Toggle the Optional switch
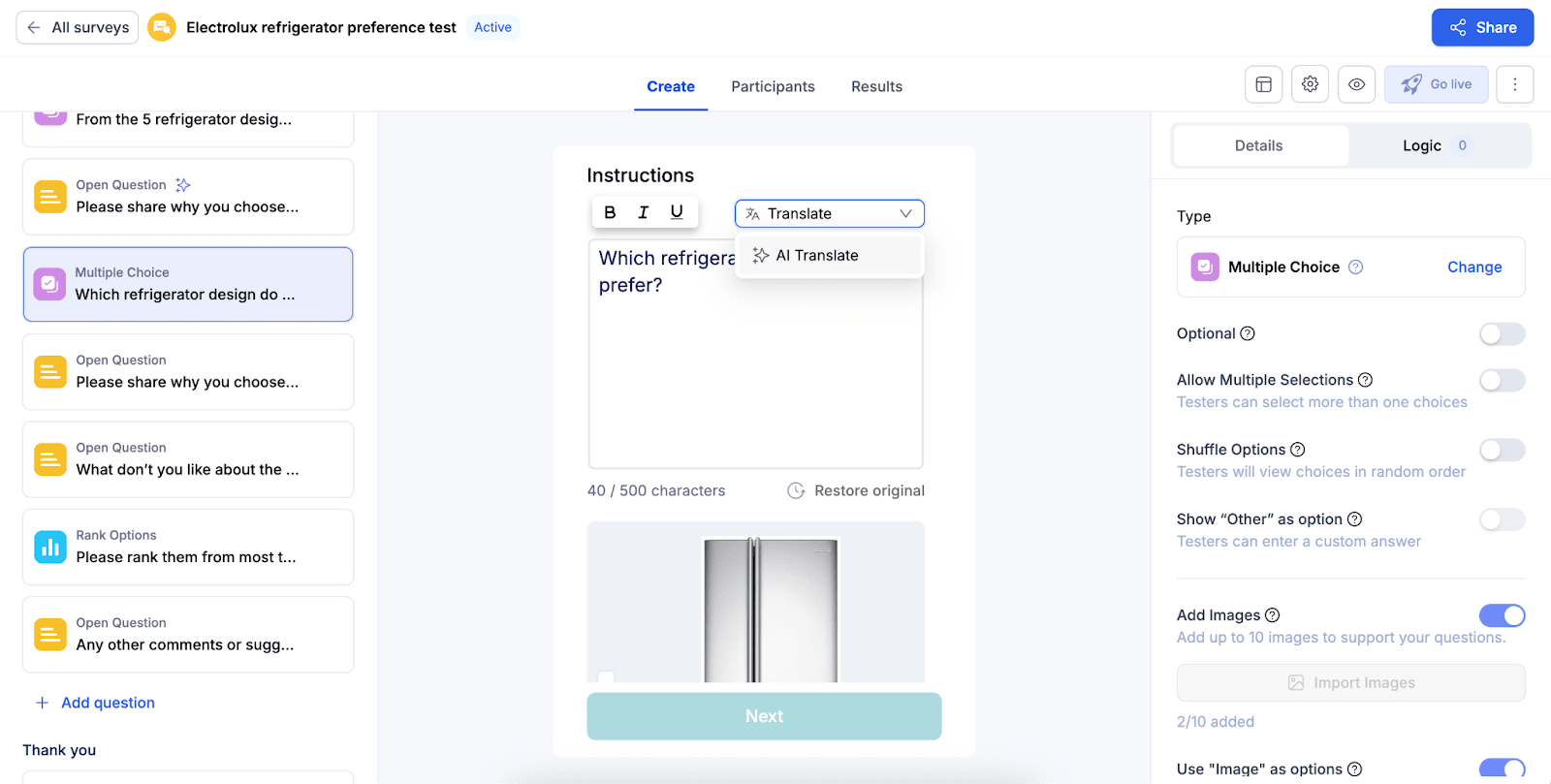 click(1502, 334)
